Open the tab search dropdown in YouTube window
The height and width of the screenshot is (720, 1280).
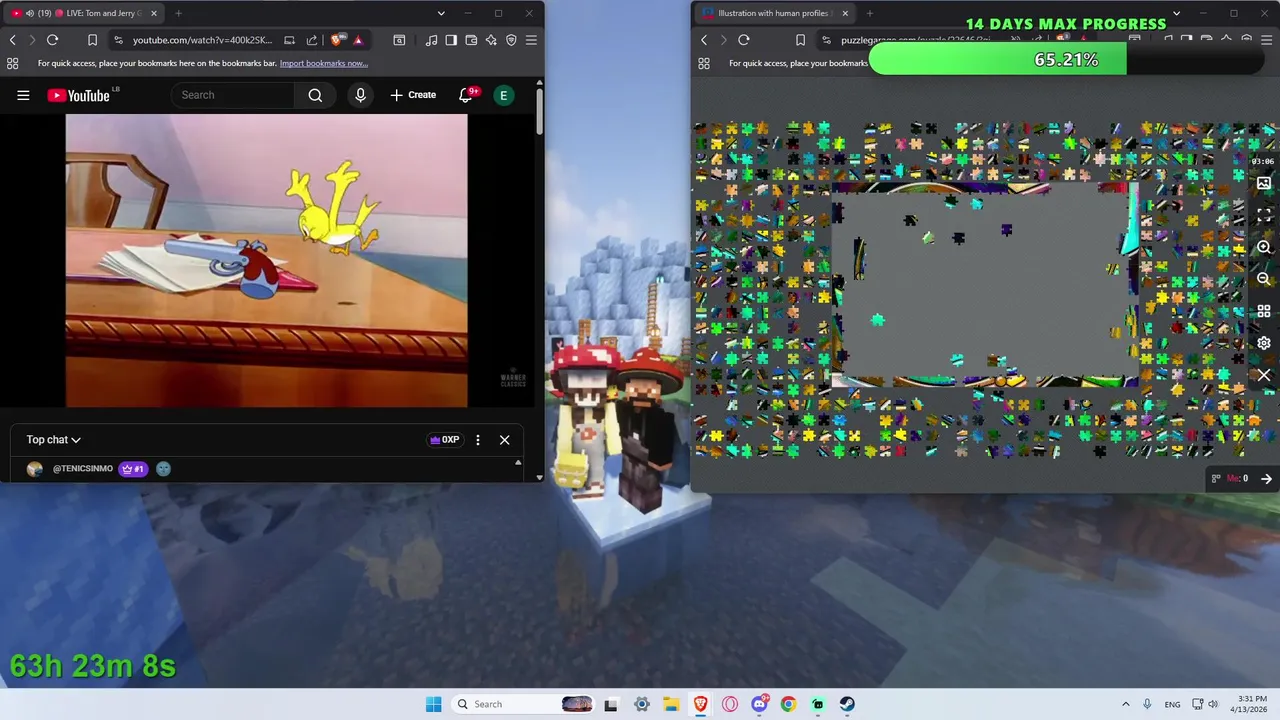[441, 13]
